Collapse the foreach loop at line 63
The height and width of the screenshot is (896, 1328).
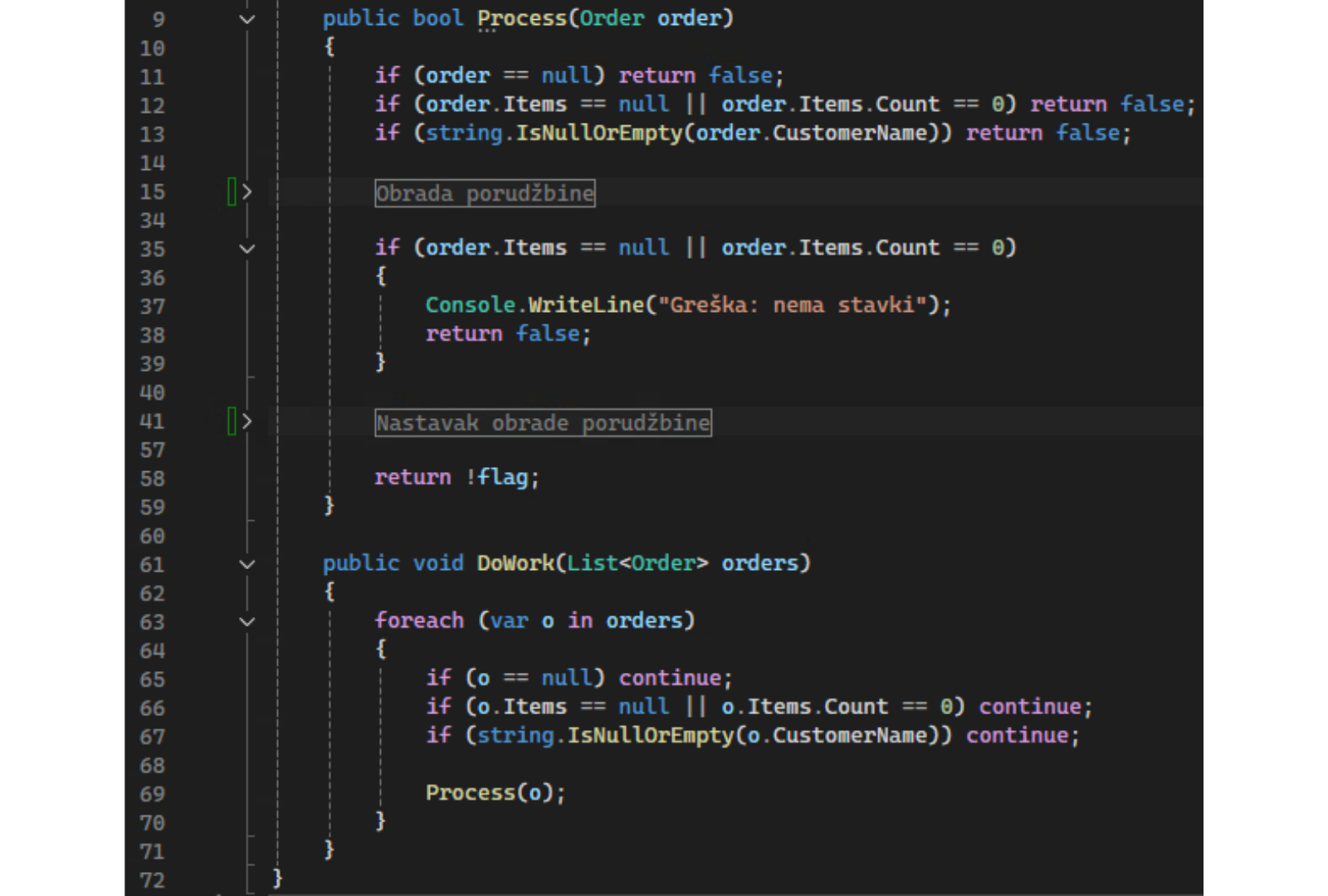tap(247, 622)
